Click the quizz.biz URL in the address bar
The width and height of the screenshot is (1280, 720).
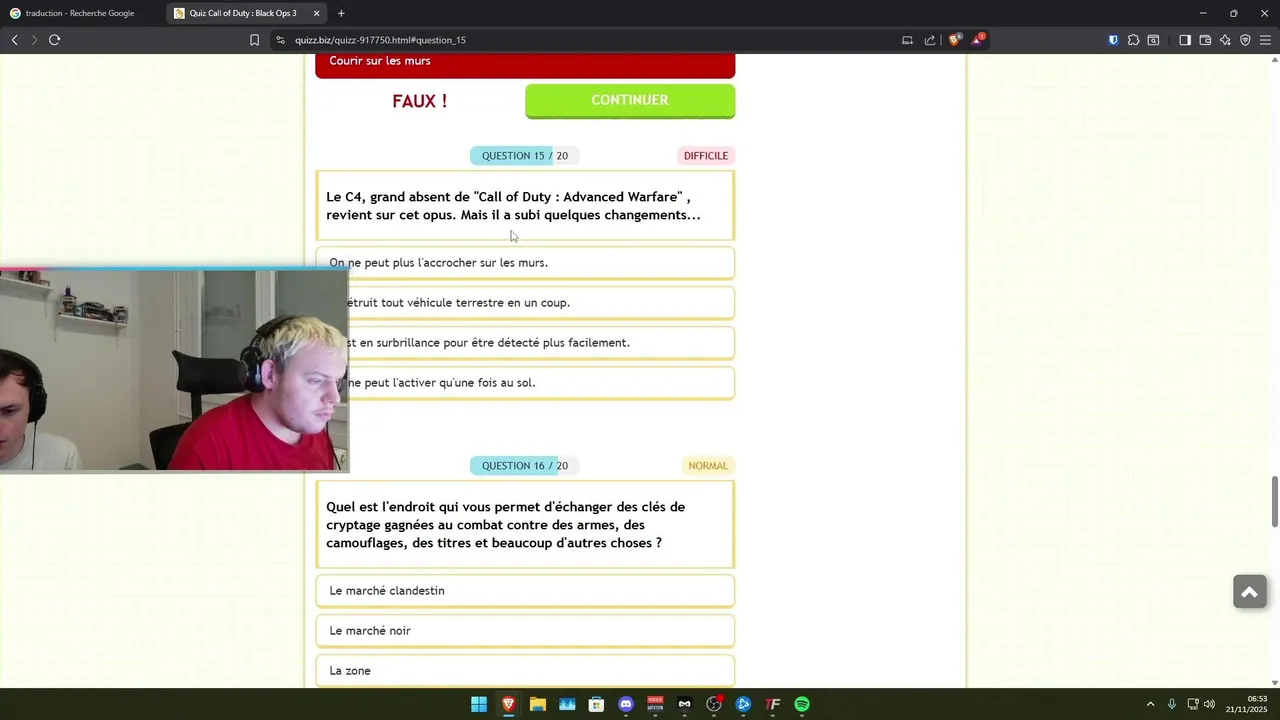pos(380,40)
